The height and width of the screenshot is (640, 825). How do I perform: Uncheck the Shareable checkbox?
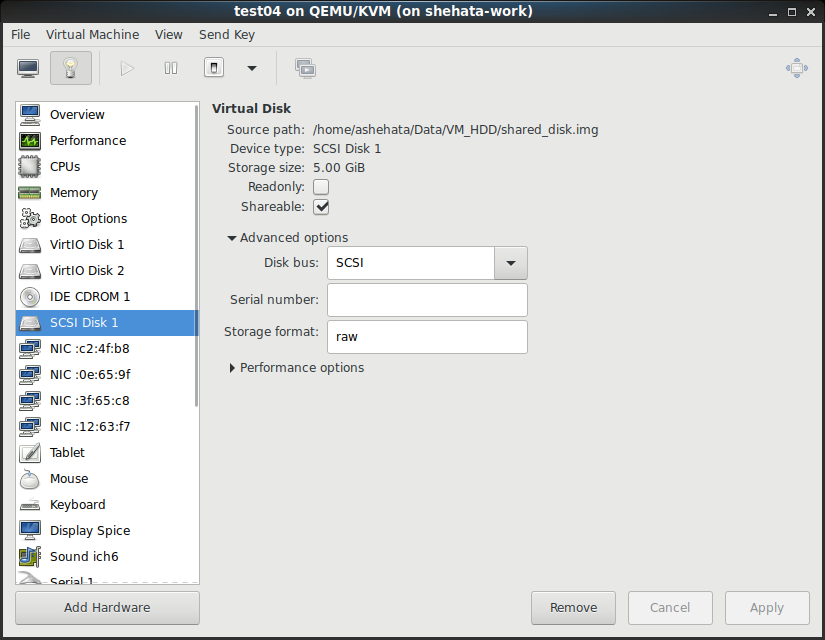tap(321, 207)
